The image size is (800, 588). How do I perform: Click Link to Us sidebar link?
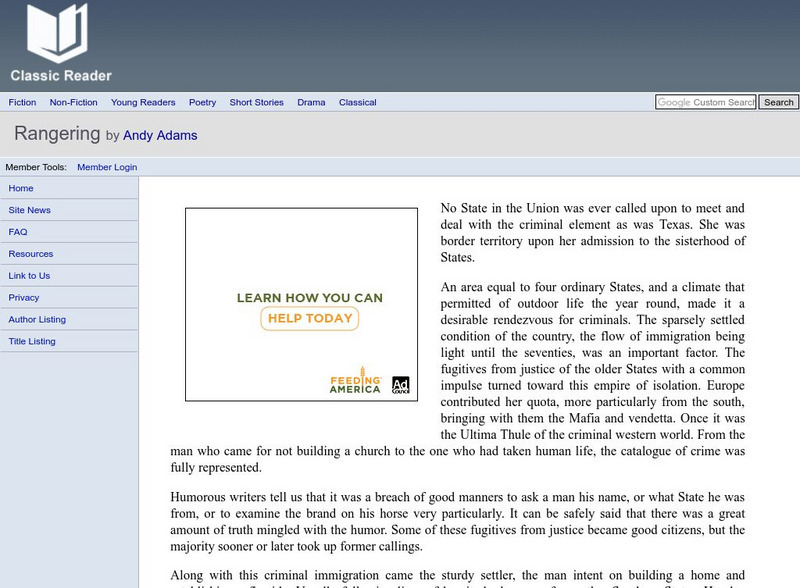click(29, 276)
